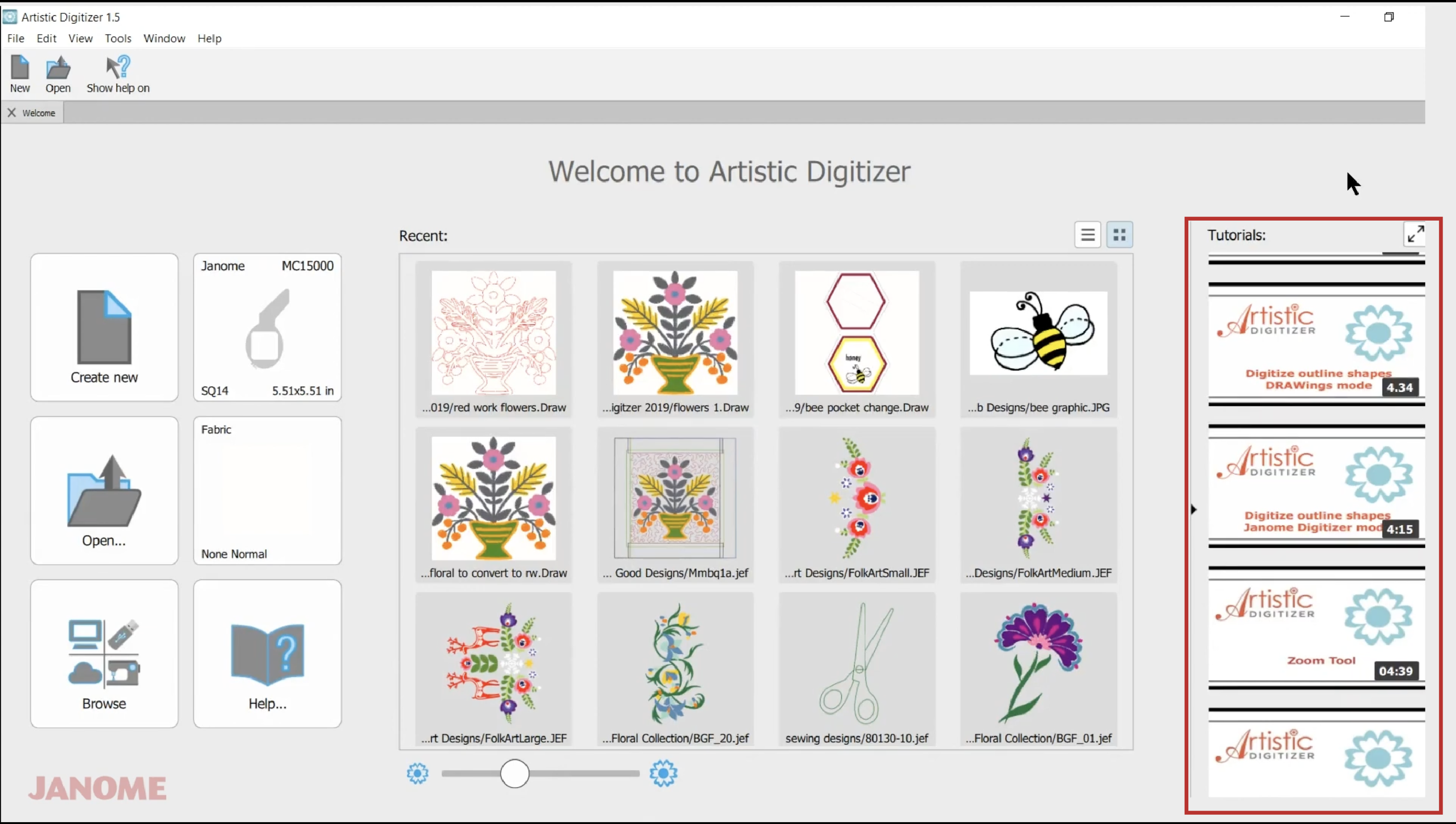Activate the Show help on tool

(118, 74)
